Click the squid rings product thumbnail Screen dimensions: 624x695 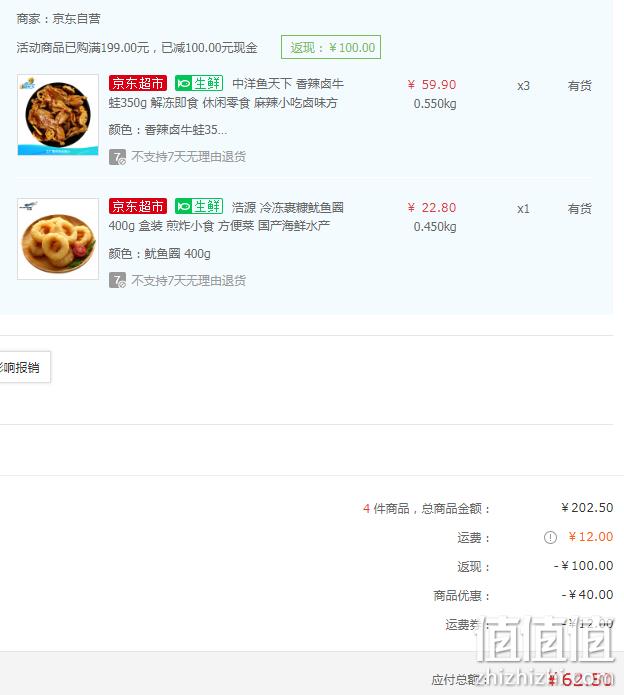[x=58, y=239]
